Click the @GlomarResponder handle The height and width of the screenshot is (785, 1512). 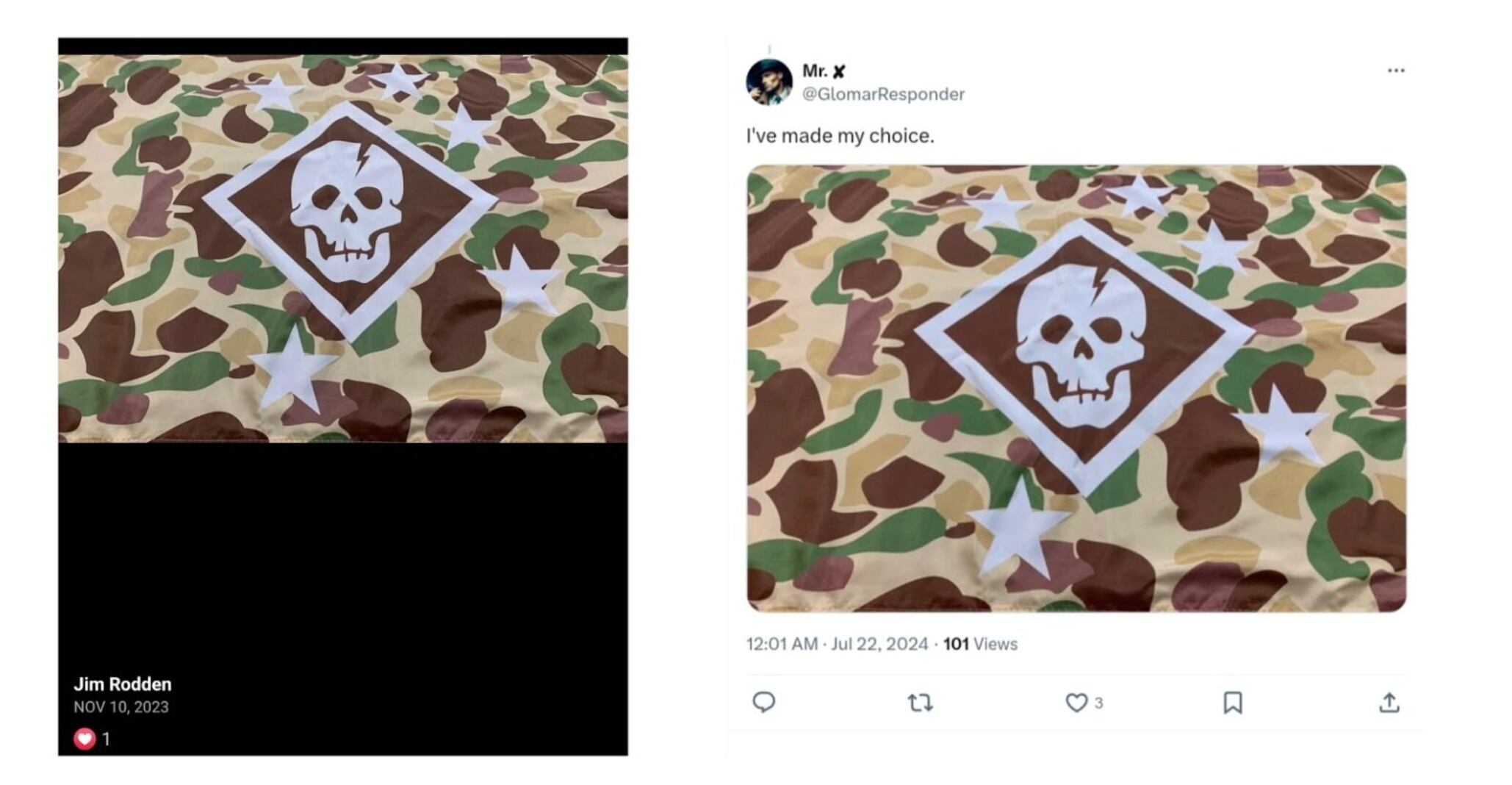pos(883,94)
